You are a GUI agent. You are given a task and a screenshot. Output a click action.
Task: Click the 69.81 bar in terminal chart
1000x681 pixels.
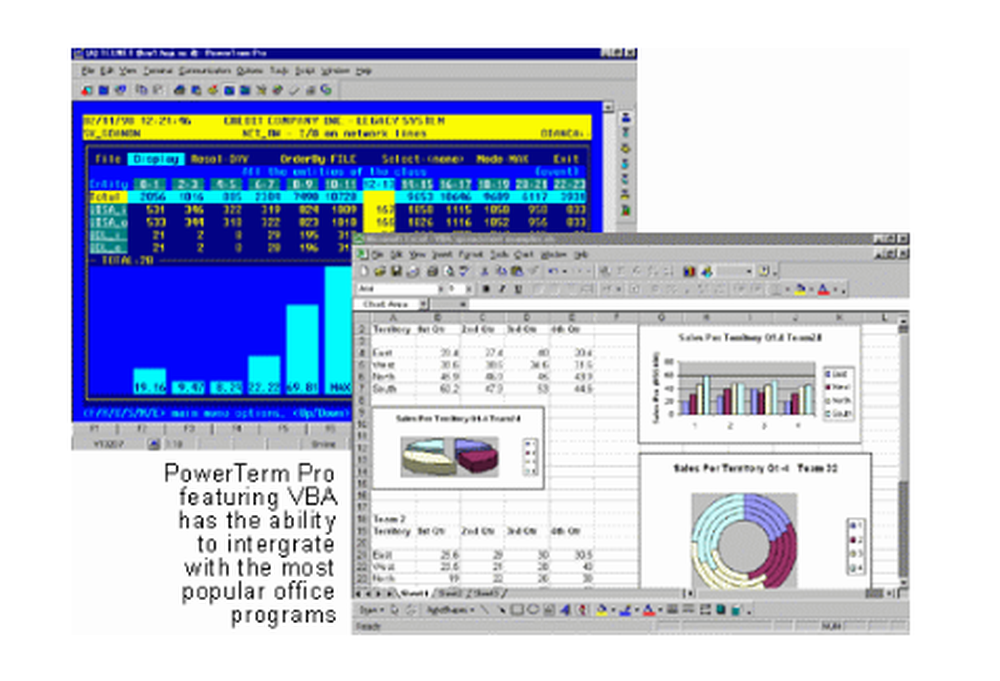(x=302, y=349)
